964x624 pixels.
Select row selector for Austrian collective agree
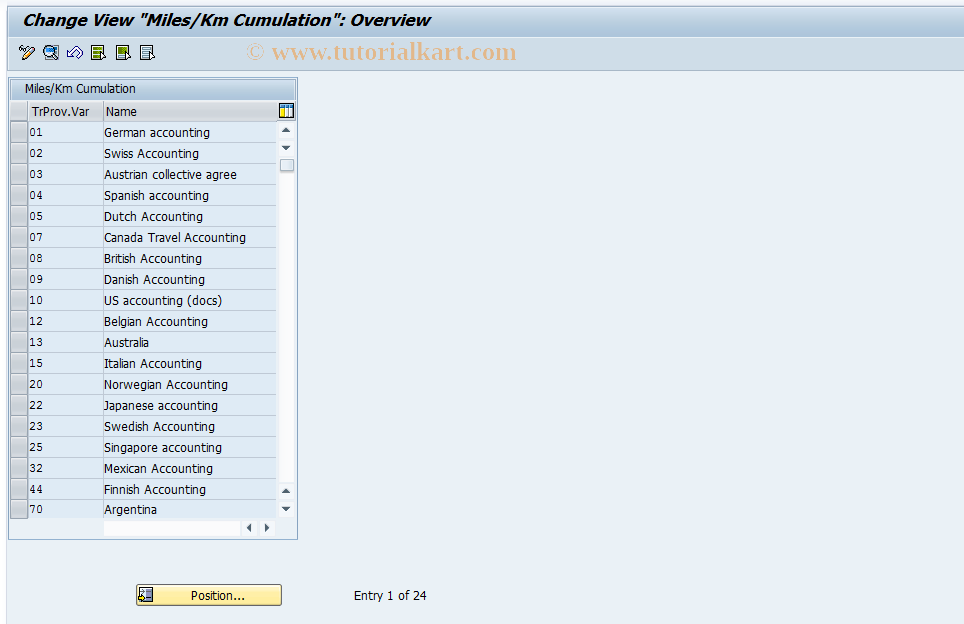coord(19,174)
